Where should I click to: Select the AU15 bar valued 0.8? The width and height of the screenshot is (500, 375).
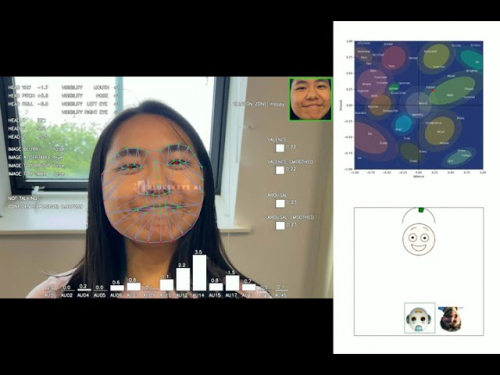pyautogui.click(x=216, y=287)
